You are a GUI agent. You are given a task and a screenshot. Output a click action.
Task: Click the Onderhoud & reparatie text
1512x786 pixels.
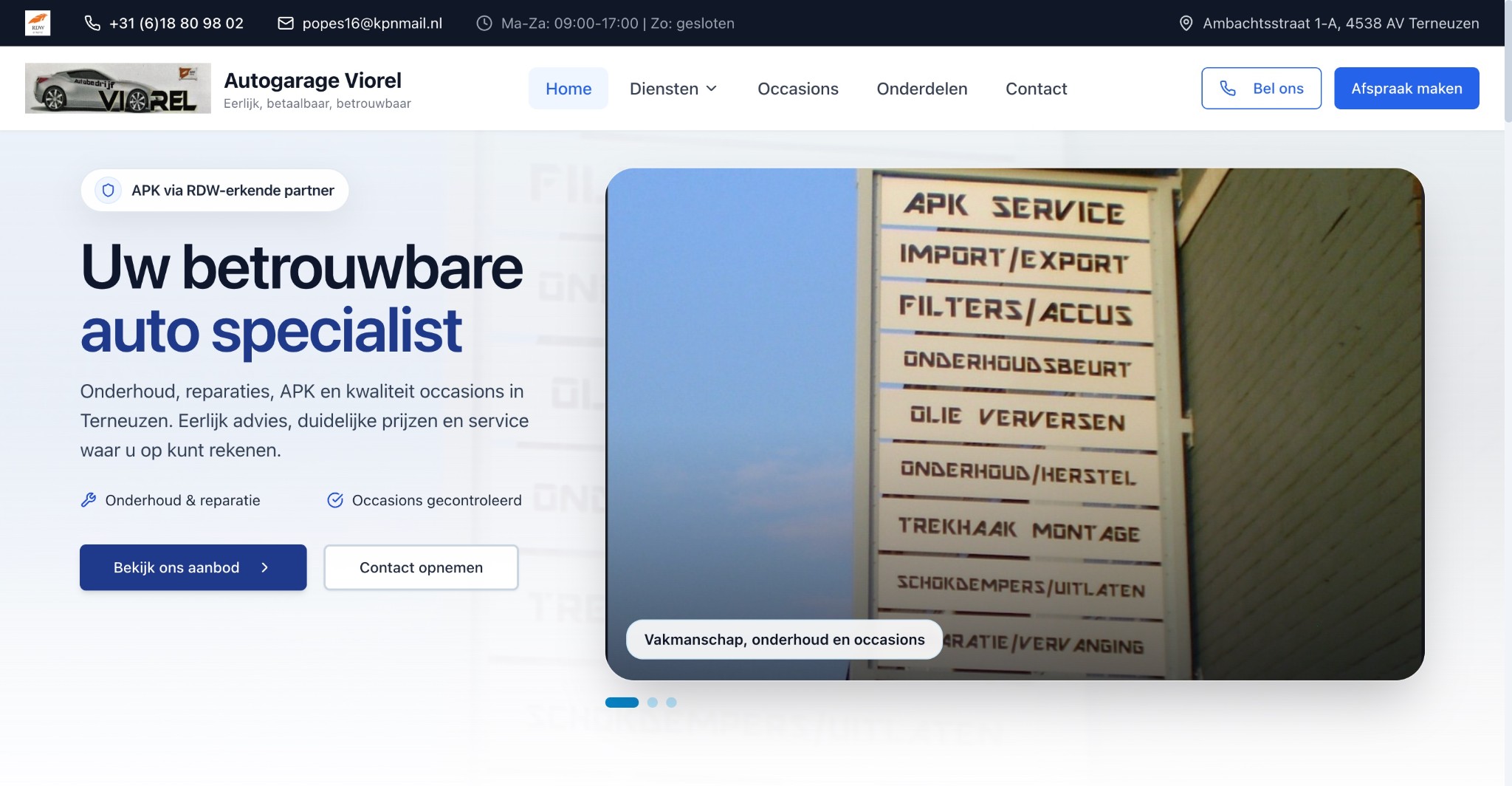[182, 500]
